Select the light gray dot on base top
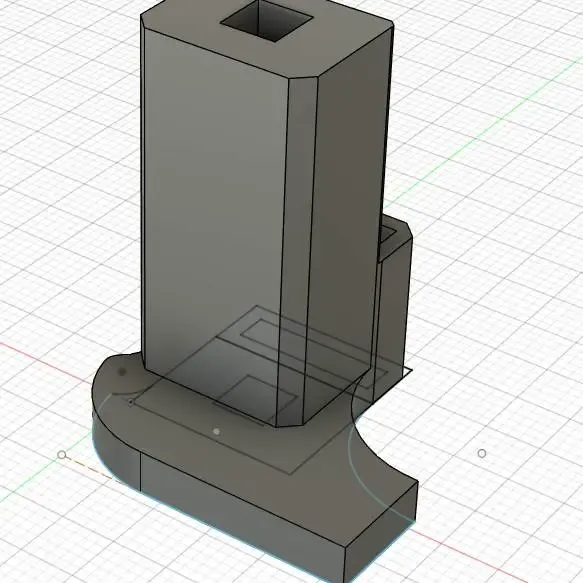The image size is (583, 583). pos(216,432)
